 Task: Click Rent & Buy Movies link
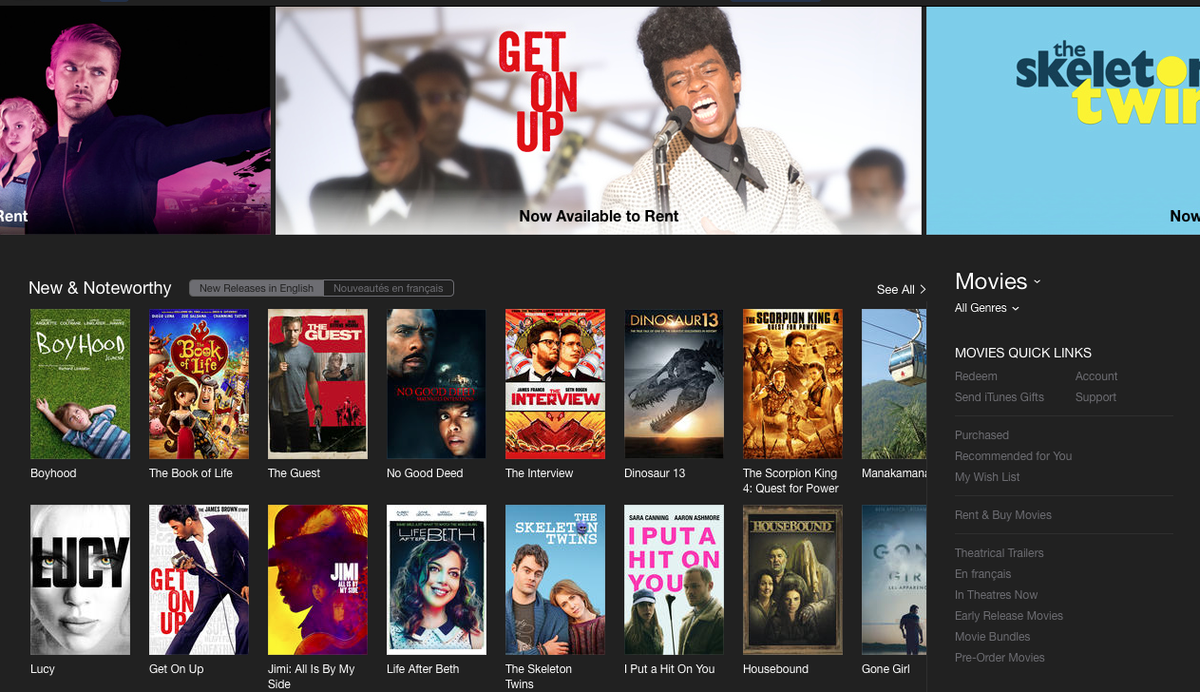(1003, 515)
